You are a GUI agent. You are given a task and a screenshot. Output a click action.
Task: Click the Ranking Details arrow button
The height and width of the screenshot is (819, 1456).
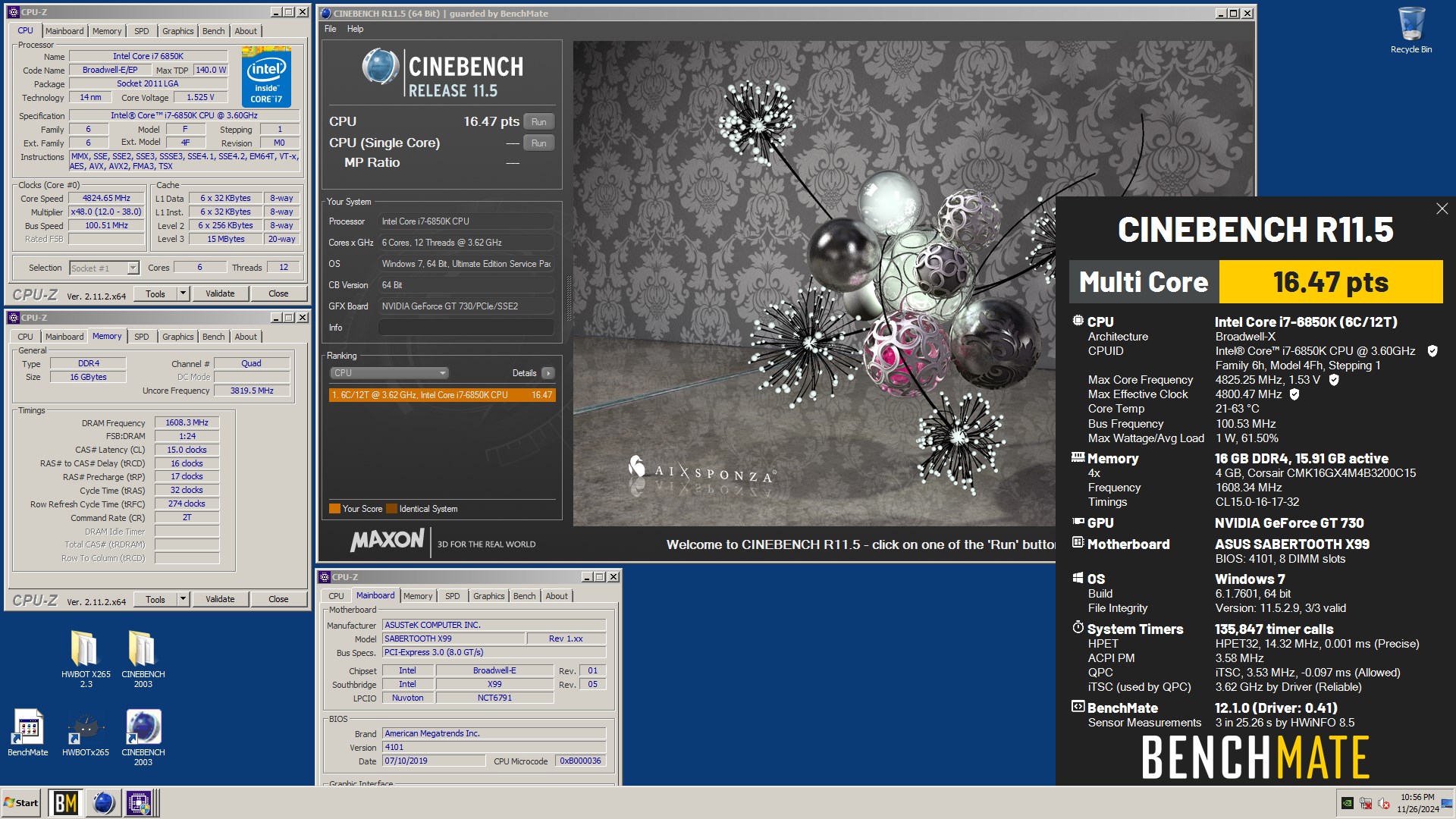tap(548, 373)
